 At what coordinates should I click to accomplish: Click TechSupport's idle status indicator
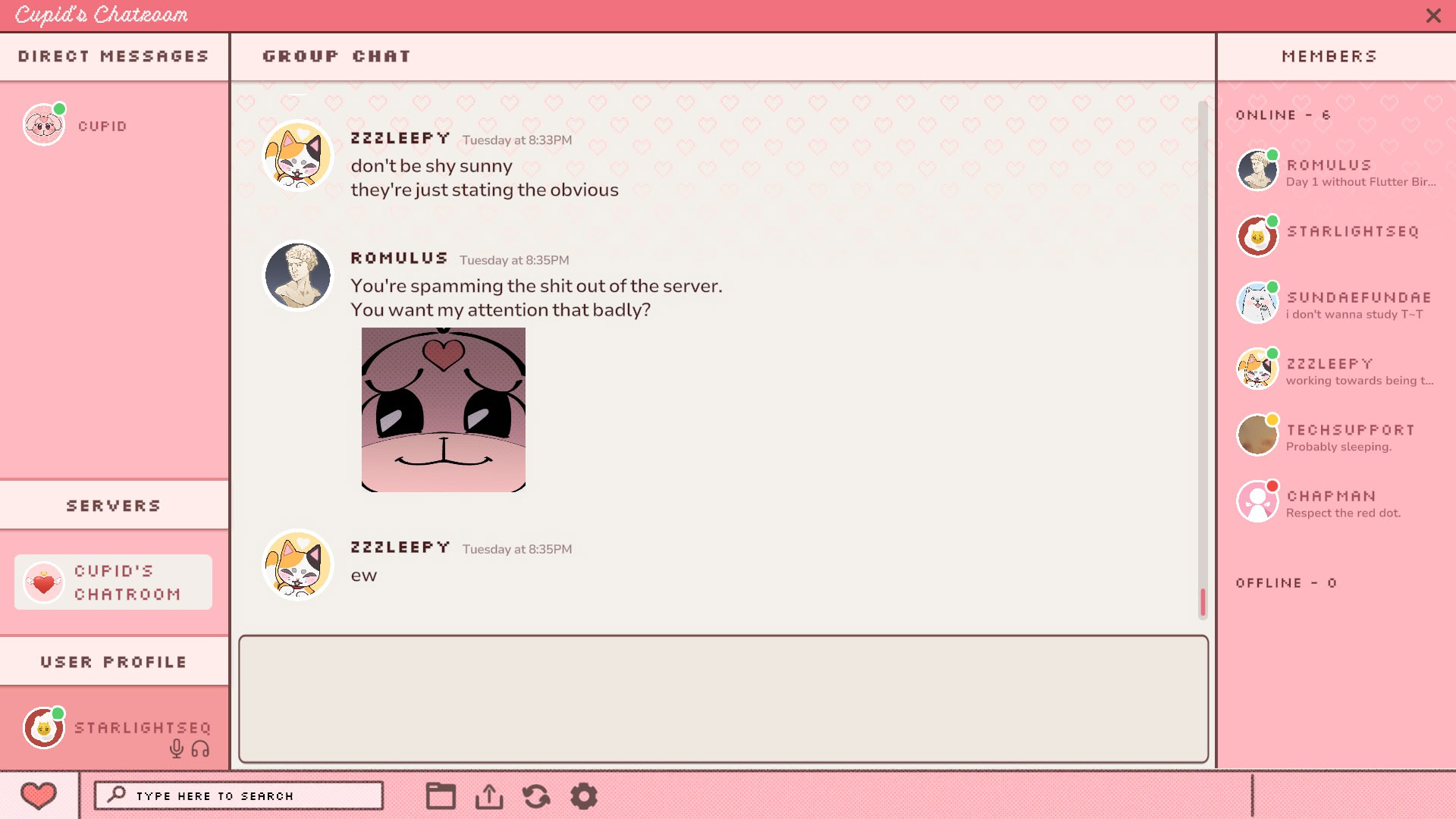[1272, 419]
